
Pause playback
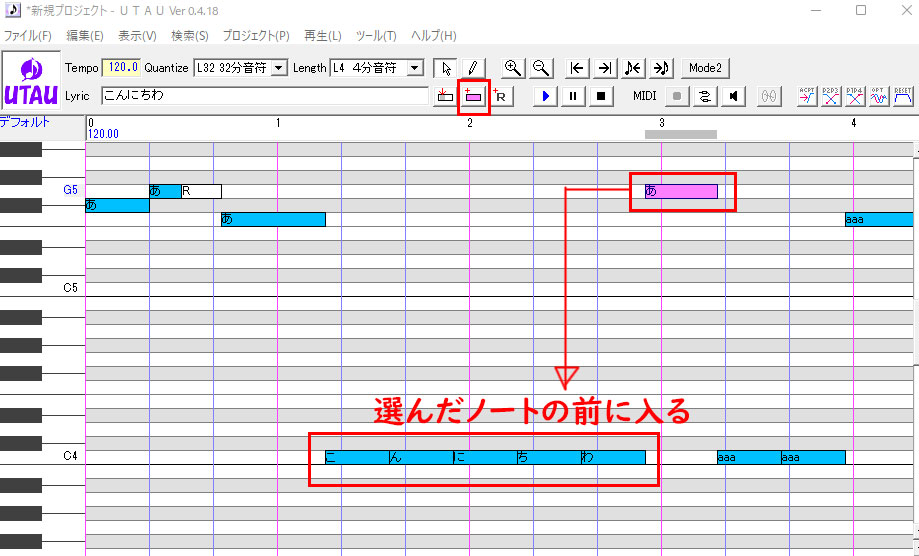pyautogui.click(x=573, y=96)
